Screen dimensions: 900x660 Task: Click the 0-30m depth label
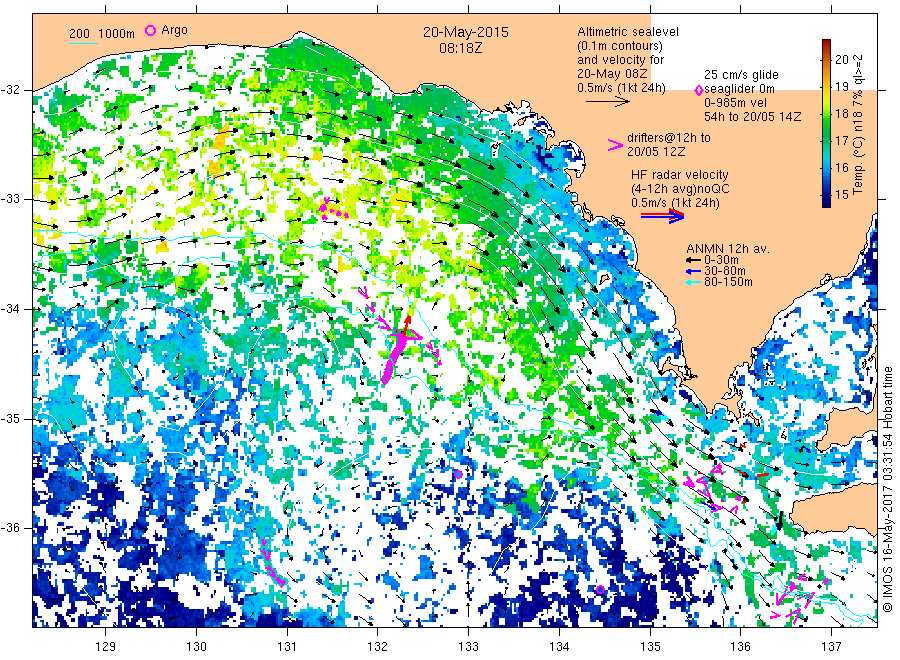click(x=723, y=260)
